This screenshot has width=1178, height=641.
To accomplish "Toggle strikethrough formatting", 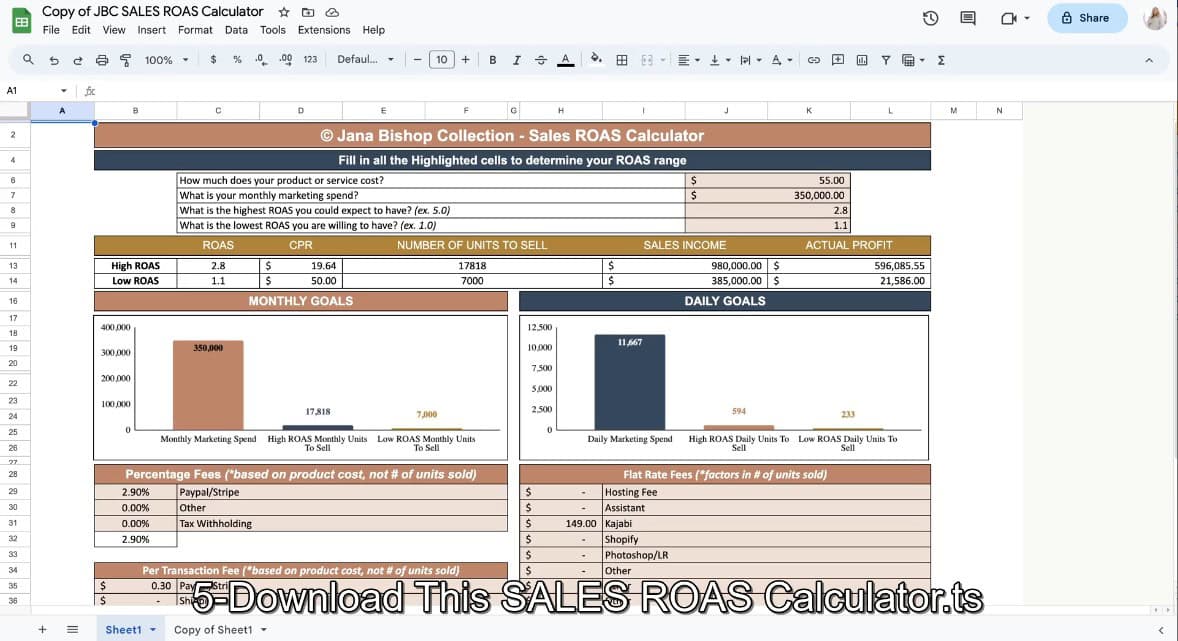I will (541, 60).
